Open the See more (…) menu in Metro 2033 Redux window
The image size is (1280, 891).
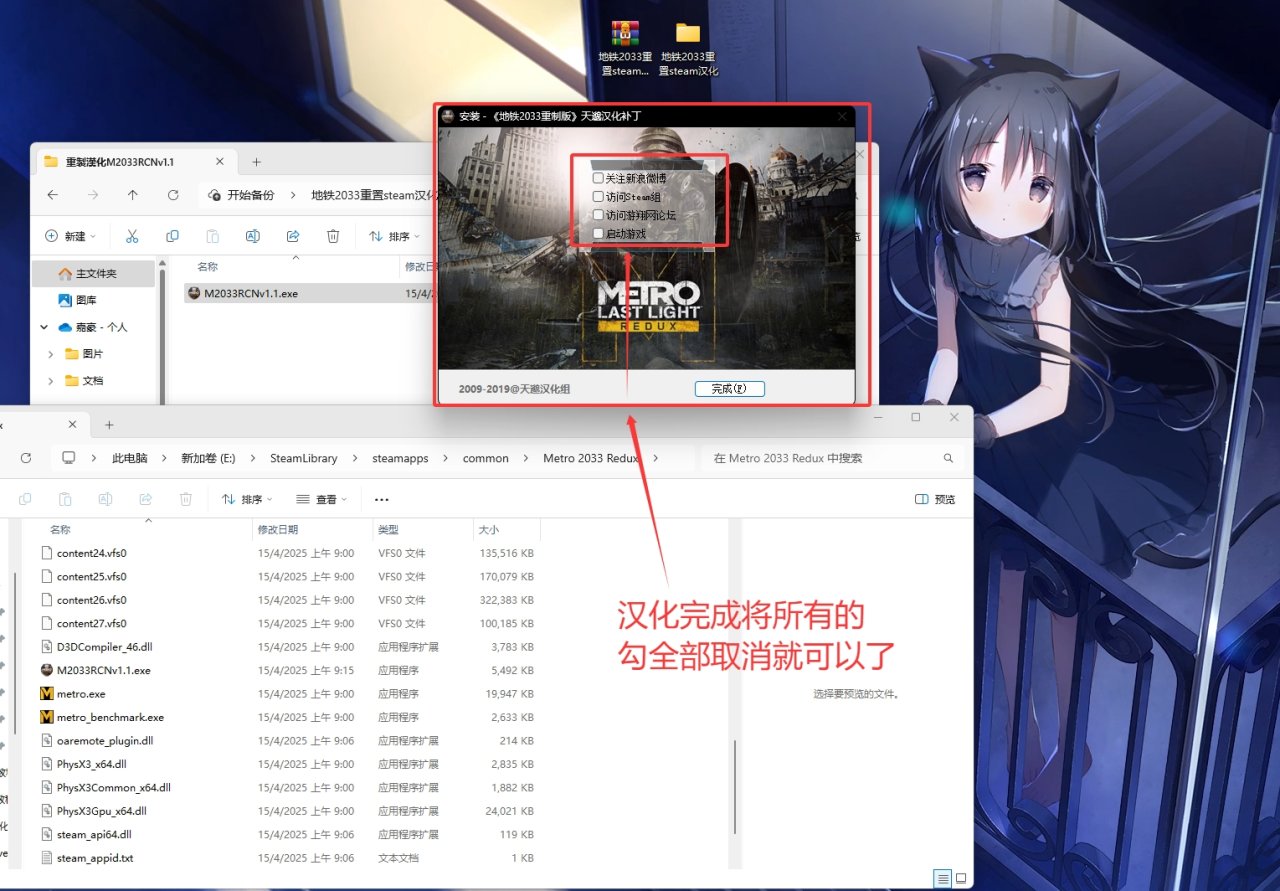tap(381, 499)
